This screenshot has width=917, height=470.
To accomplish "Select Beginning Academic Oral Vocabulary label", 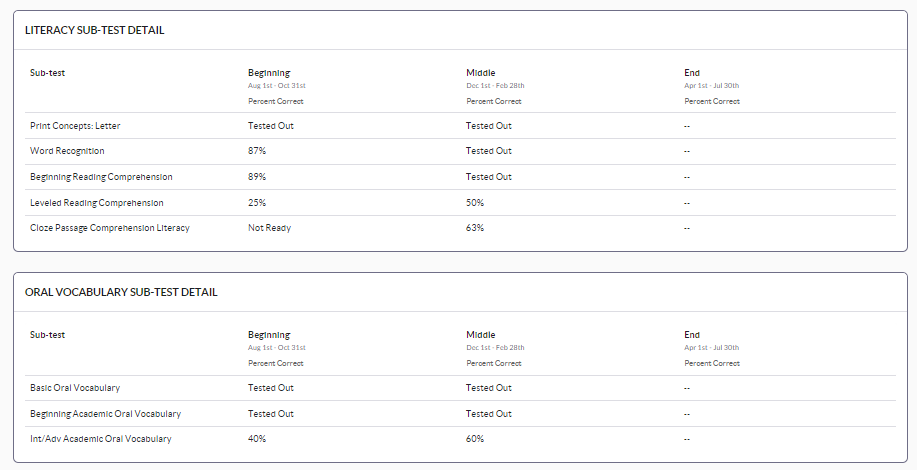I will pos(105,414).
